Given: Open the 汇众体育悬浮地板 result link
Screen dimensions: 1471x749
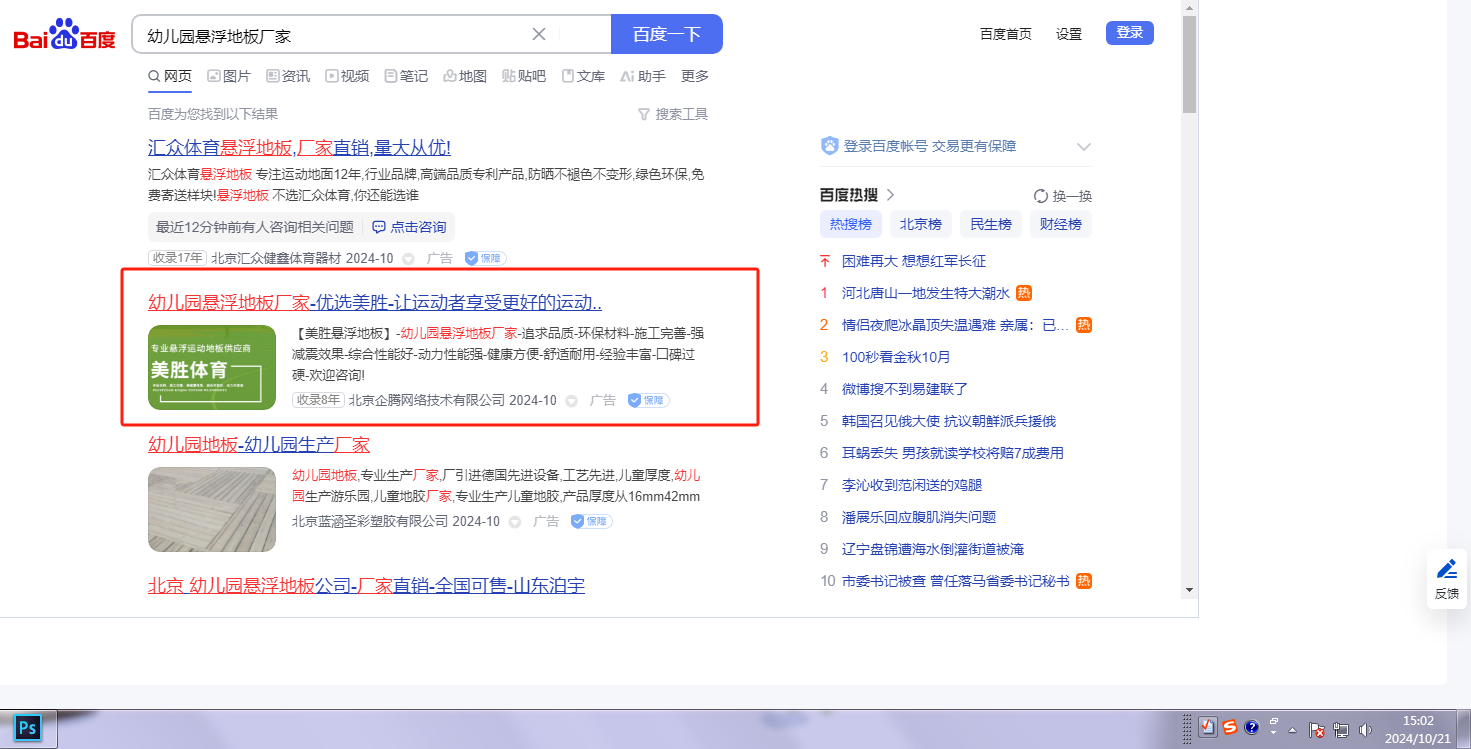Looking at the screenshot, I should coord(299,148).
